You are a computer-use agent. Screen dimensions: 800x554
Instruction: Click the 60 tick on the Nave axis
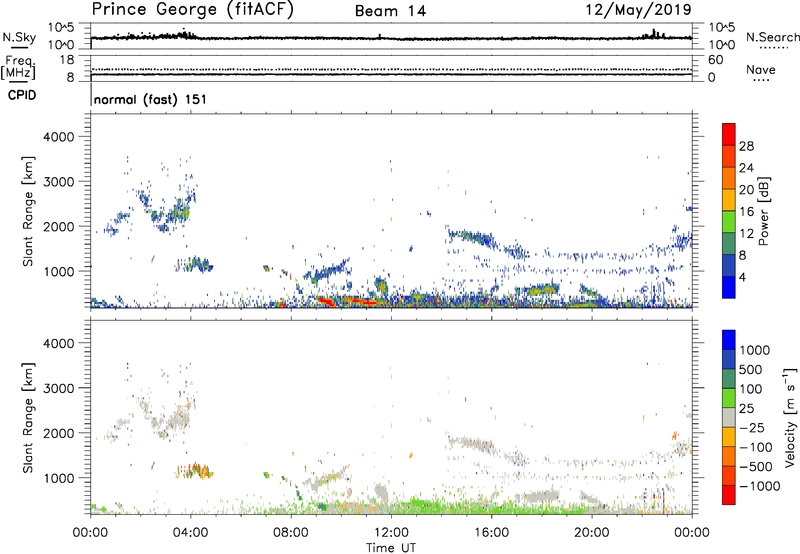coord(715,60)
